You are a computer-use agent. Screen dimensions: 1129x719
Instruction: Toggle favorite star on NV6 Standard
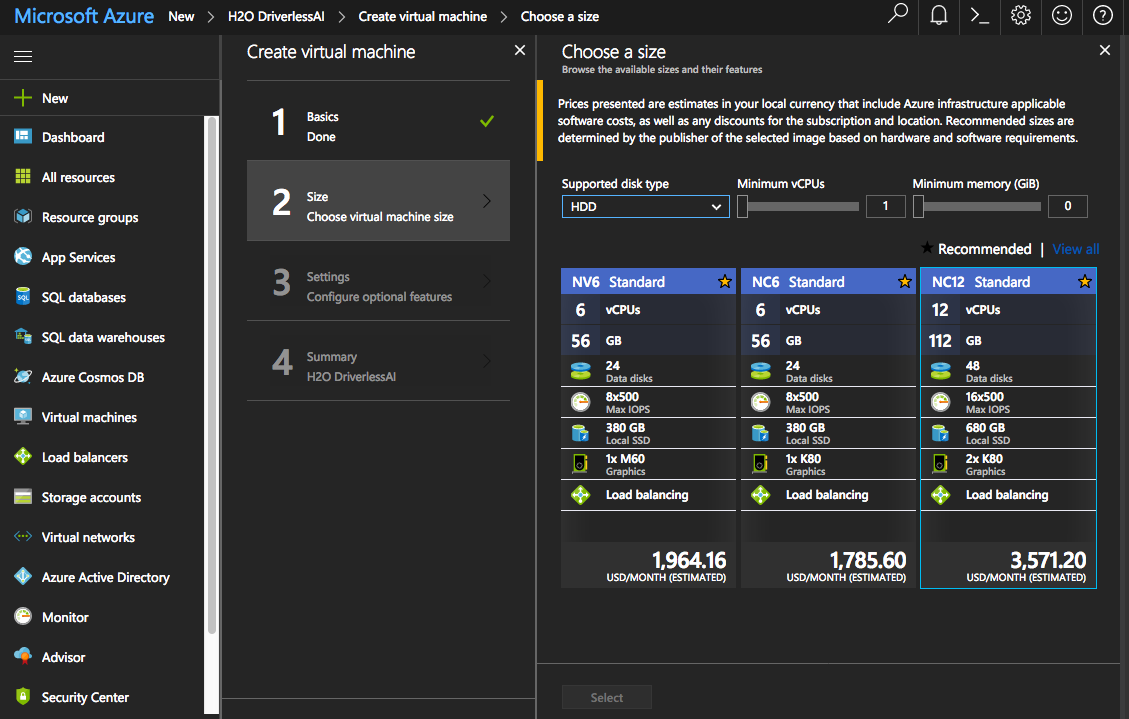pyautogui.click(x=724, y=281)
